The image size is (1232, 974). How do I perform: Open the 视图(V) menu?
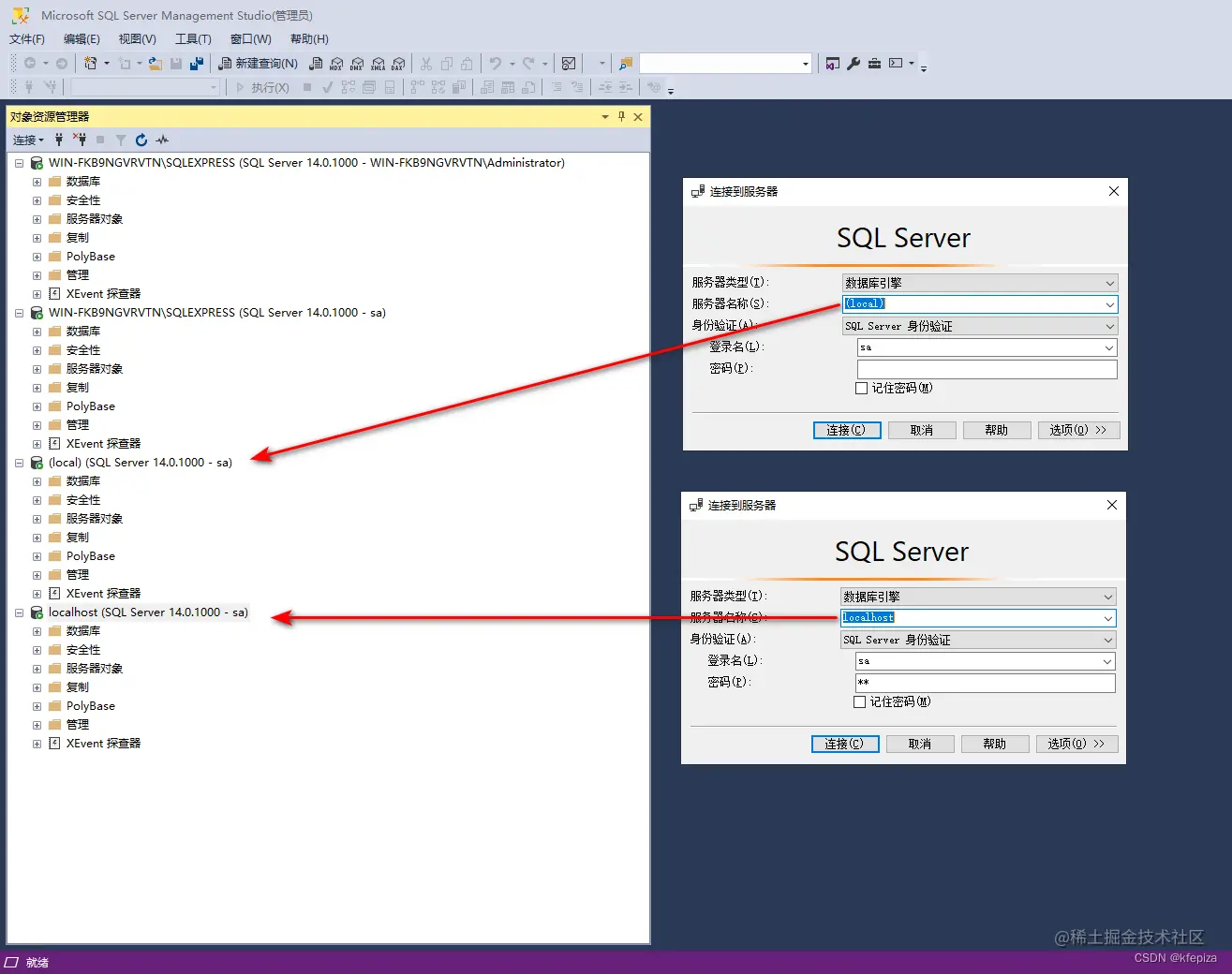(137, 38)
